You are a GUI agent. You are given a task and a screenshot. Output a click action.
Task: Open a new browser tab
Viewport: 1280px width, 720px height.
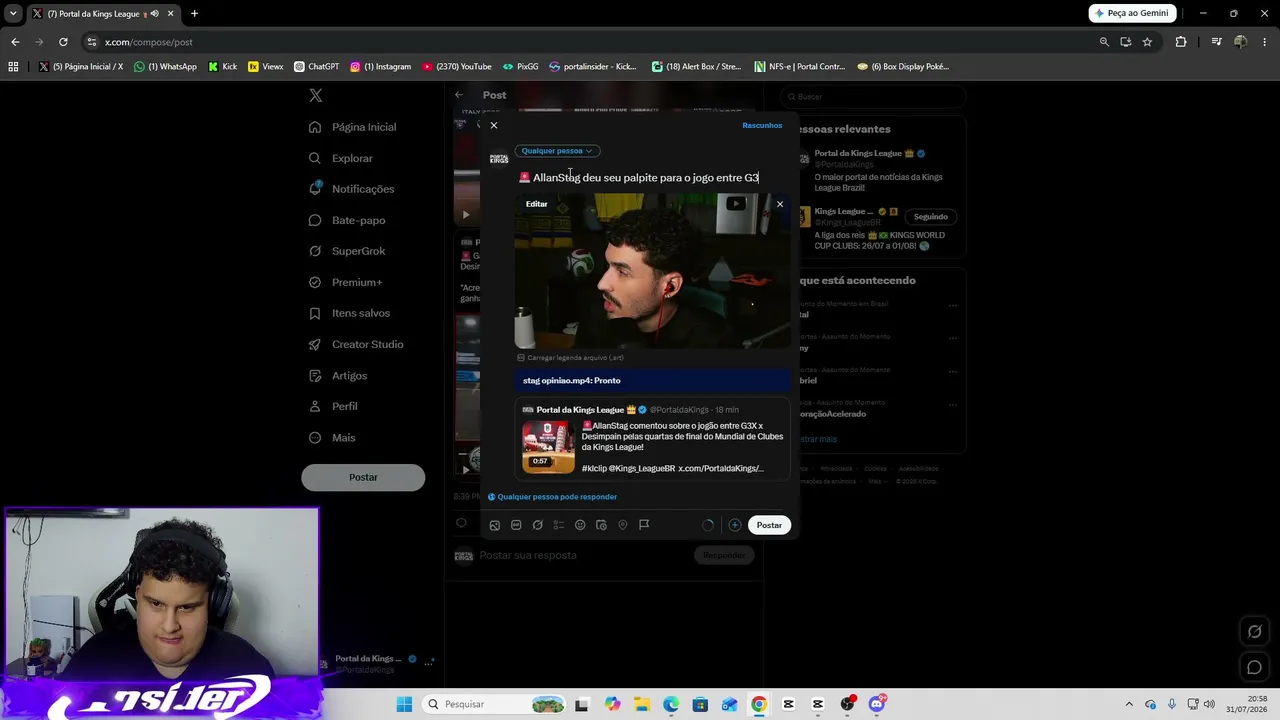click(x=194, y=13)
